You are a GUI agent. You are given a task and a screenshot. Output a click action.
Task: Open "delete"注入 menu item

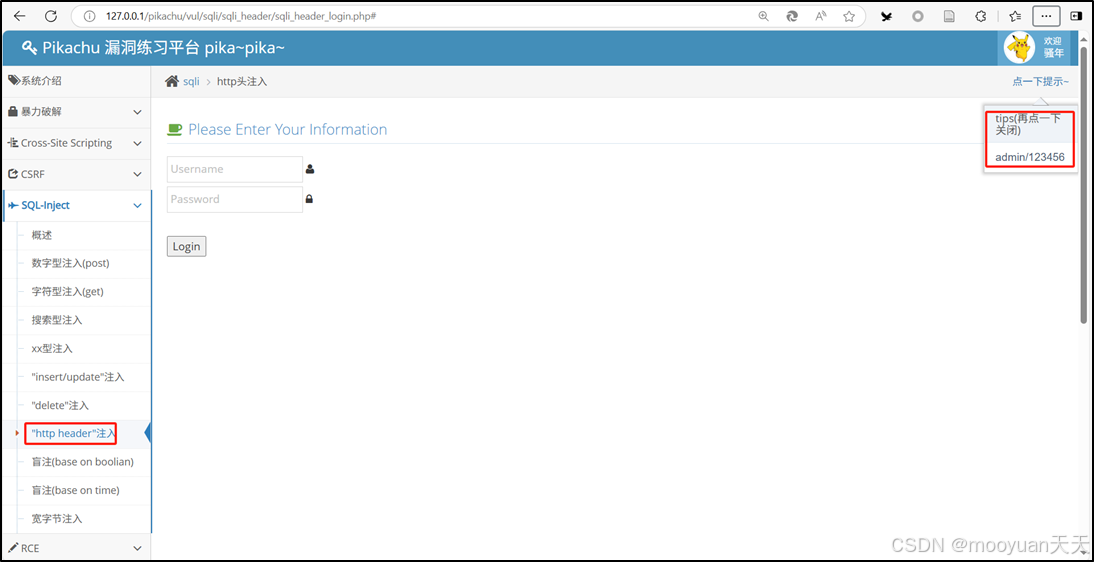60,405
